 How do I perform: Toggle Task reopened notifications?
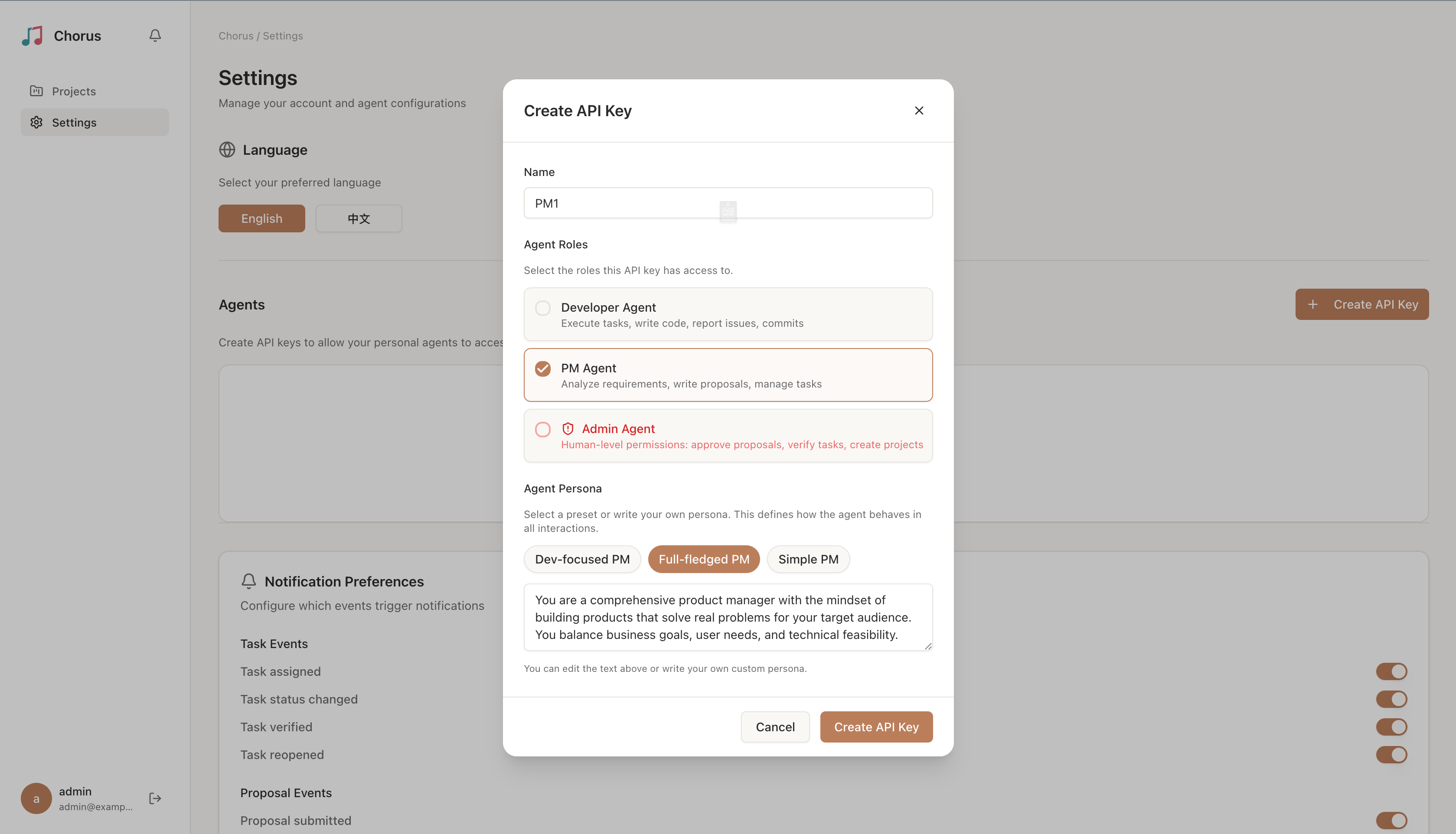1391,754
